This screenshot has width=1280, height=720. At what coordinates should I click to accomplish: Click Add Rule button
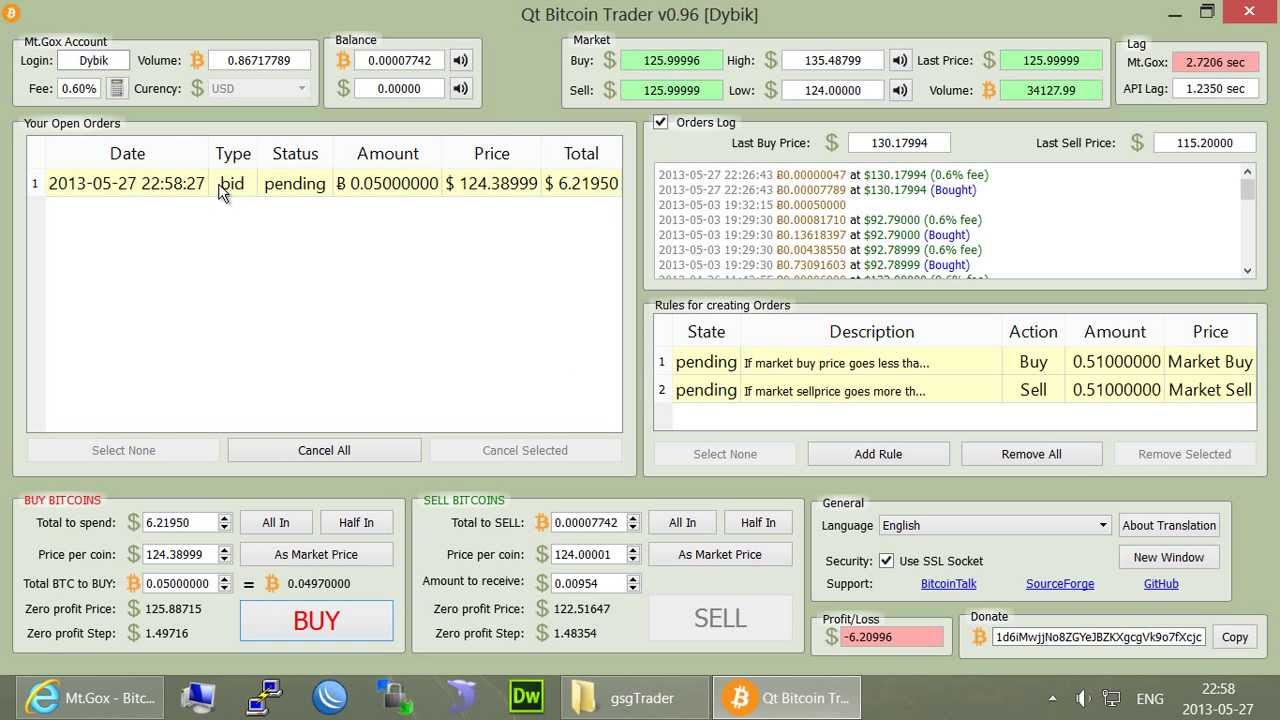[x=878, y=454]
